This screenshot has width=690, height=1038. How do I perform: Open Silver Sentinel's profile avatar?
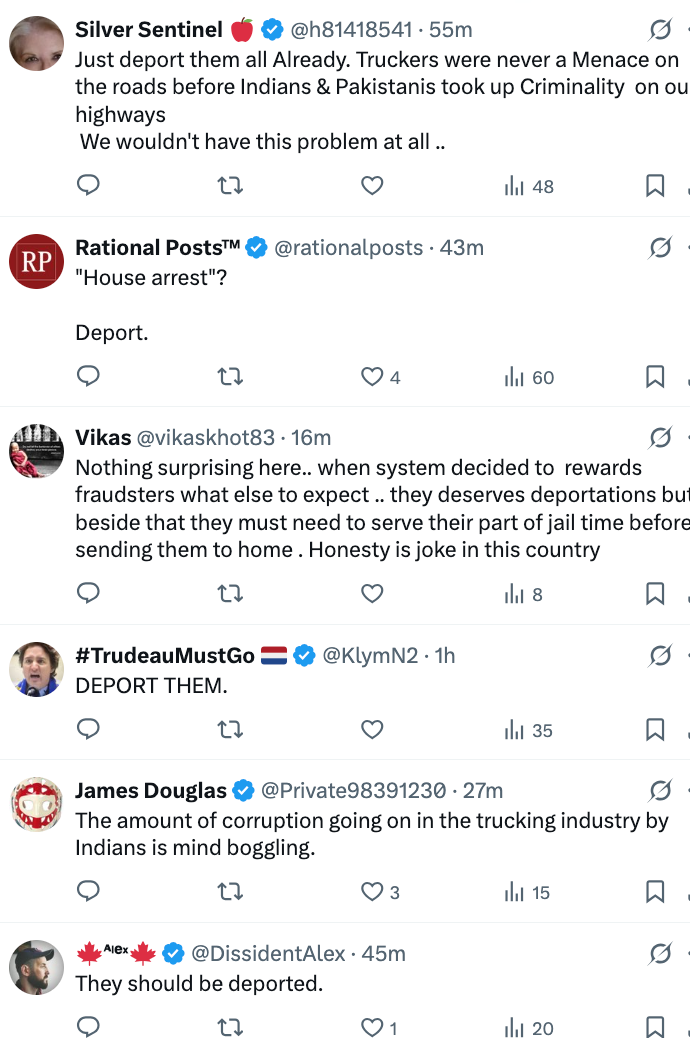coord(37,44)
